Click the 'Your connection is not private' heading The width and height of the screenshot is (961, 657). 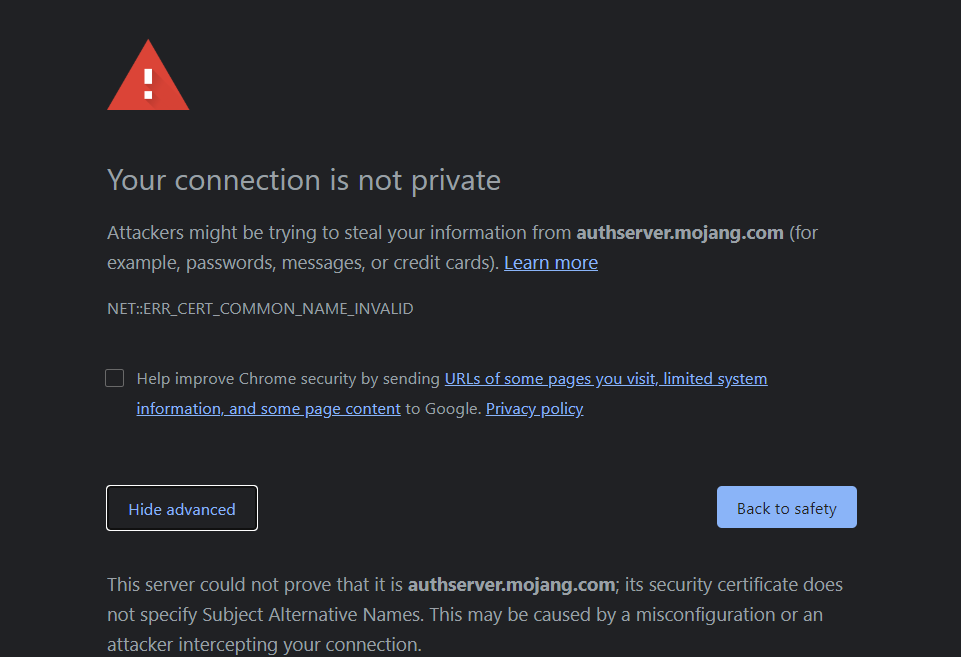coord(303,180)
